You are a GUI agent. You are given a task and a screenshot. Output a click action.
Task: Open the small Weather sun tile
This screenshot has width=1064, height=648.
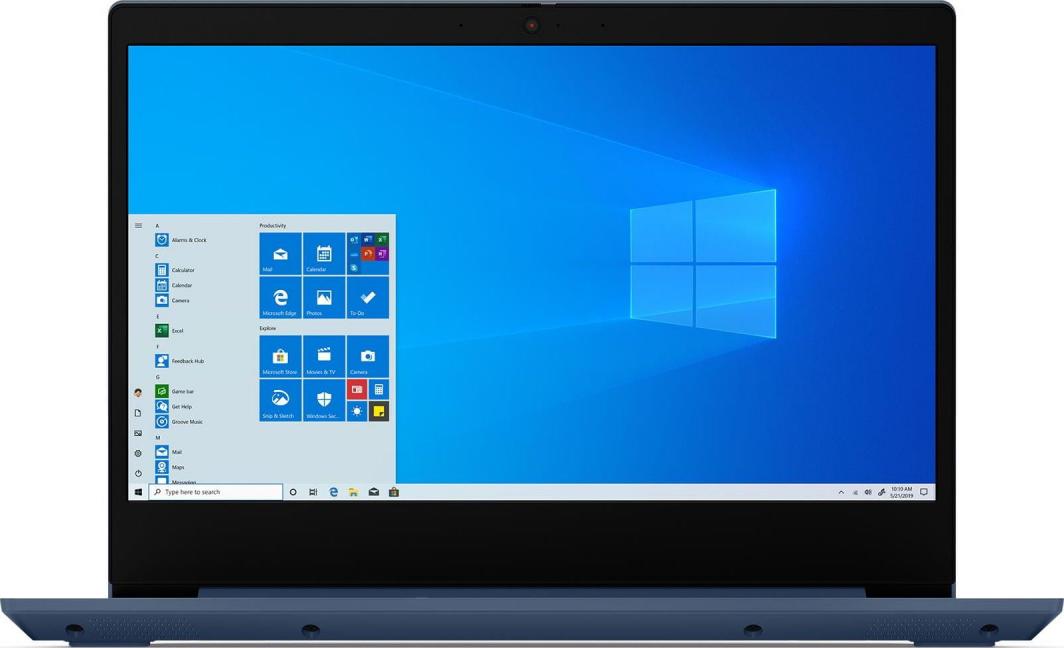pos(357,411)
